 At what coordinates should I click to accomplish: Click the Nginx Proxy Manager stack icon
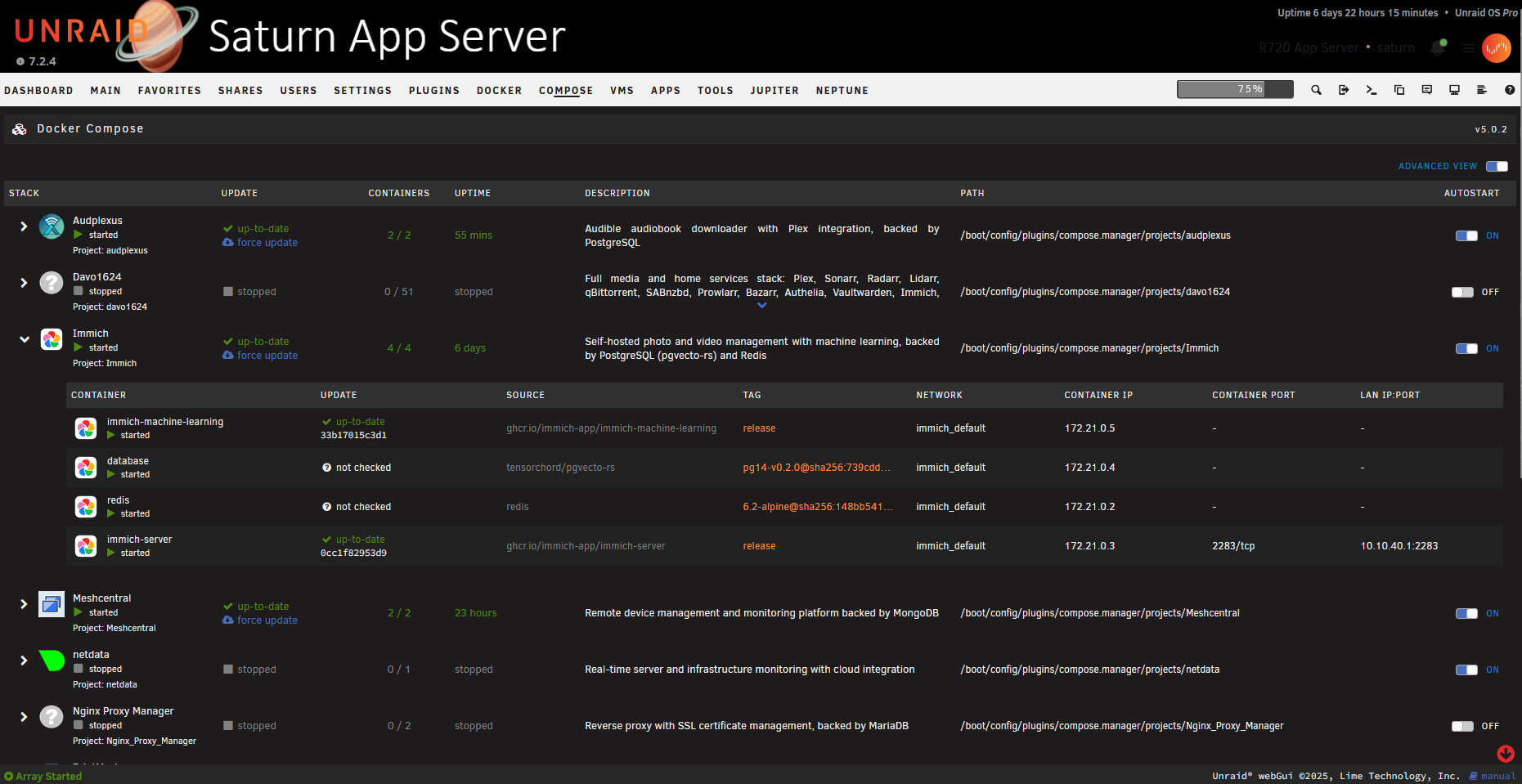[x=52, y=717]
